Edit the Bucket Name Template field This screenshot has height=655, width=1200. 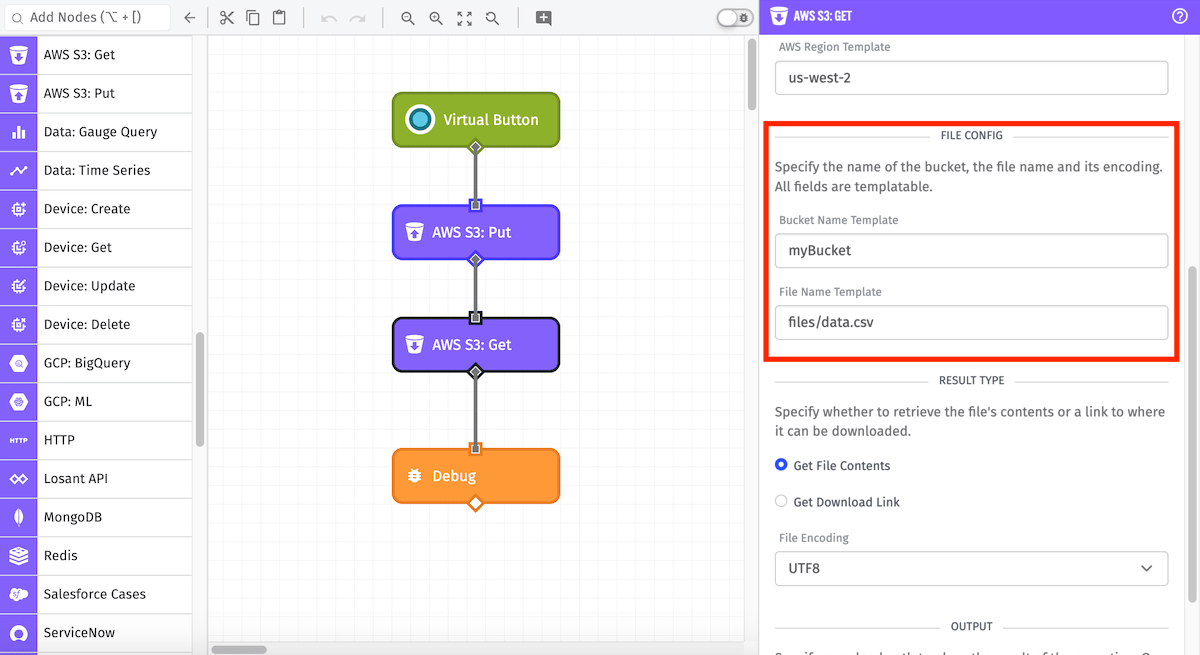pyautogui.click(x=971, y=251)
